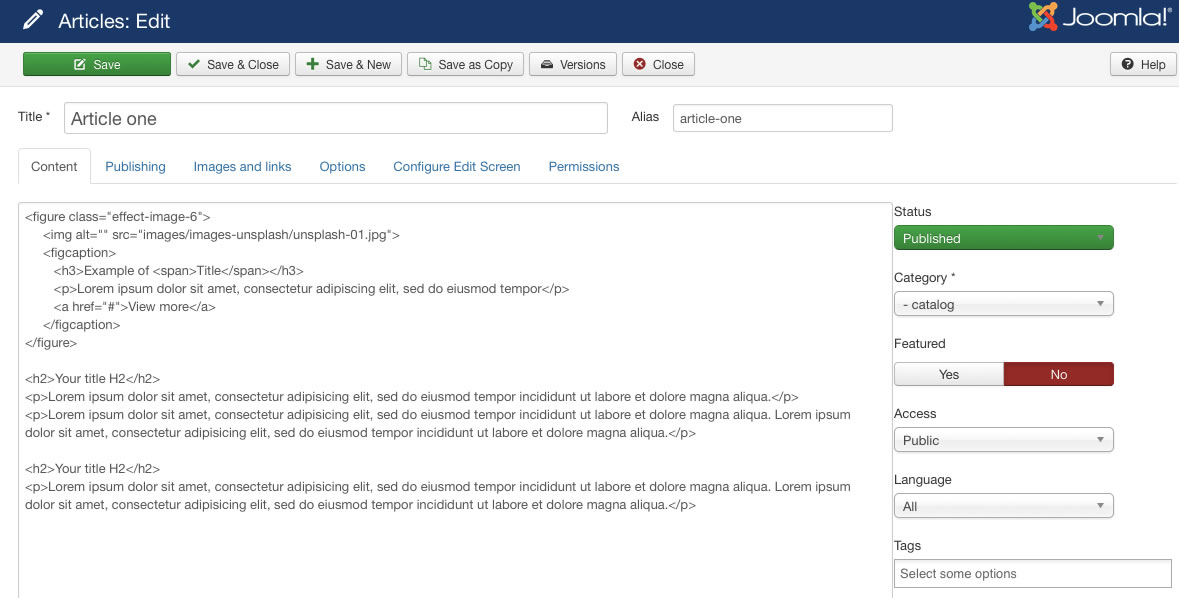Set Featured to No
Viewport: 1179px width, 598px height.
pyautogui.click(x=1058, y=374)
